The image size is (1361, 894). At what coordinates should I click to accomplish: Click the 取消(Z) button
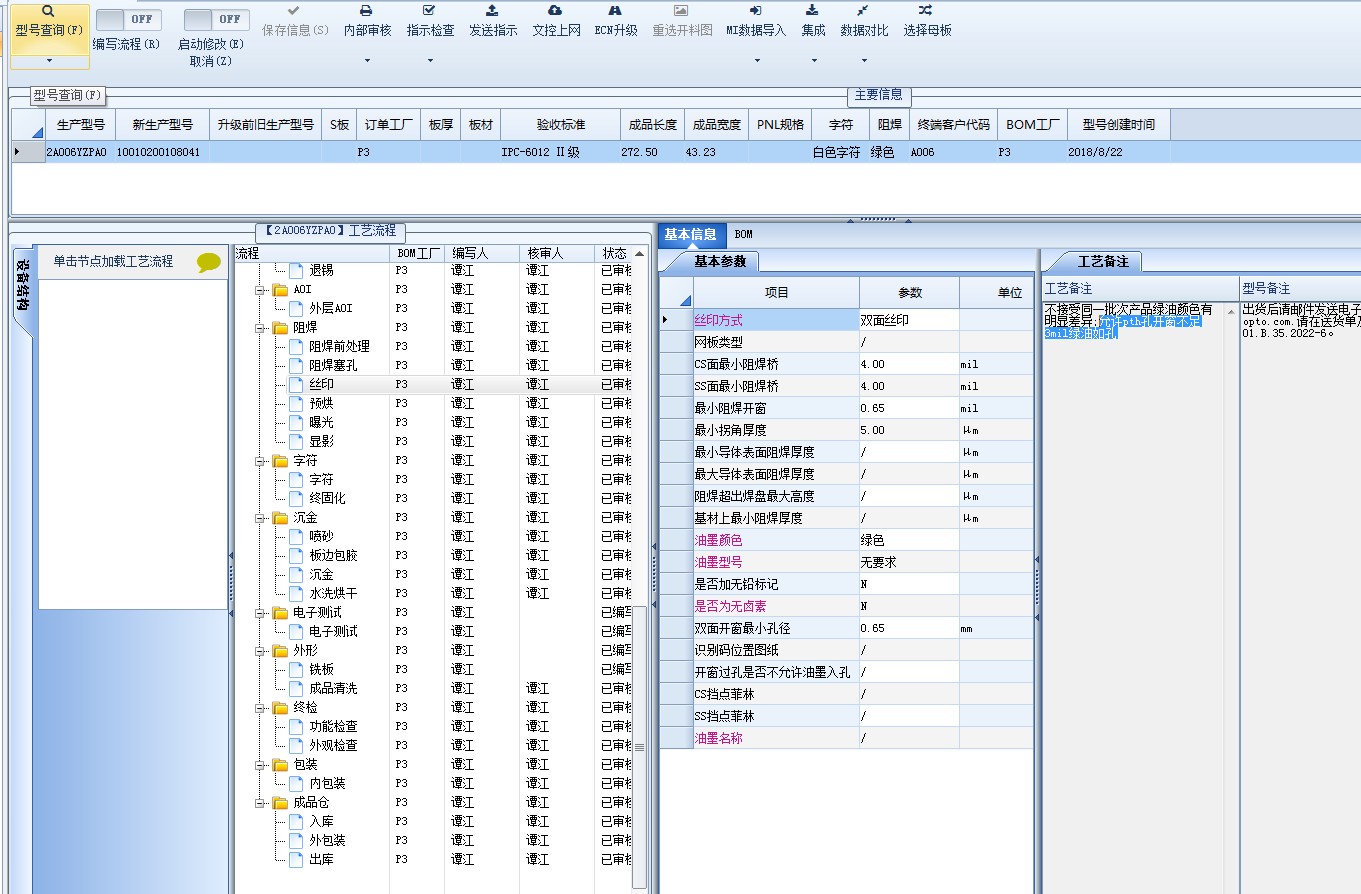click(x=211, y=61)
